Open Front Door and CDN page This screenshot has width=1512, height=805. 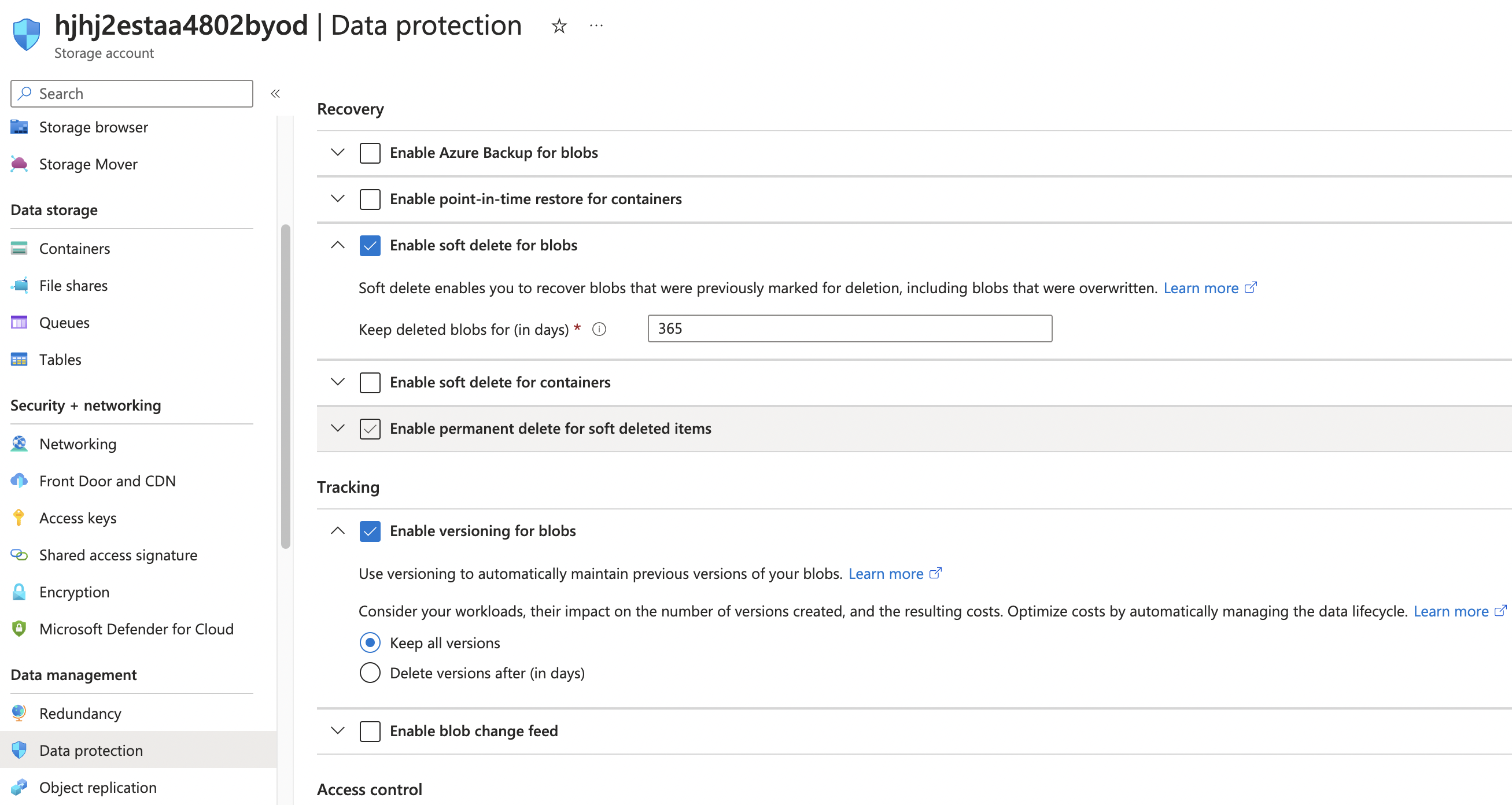(x=108, y=481)
